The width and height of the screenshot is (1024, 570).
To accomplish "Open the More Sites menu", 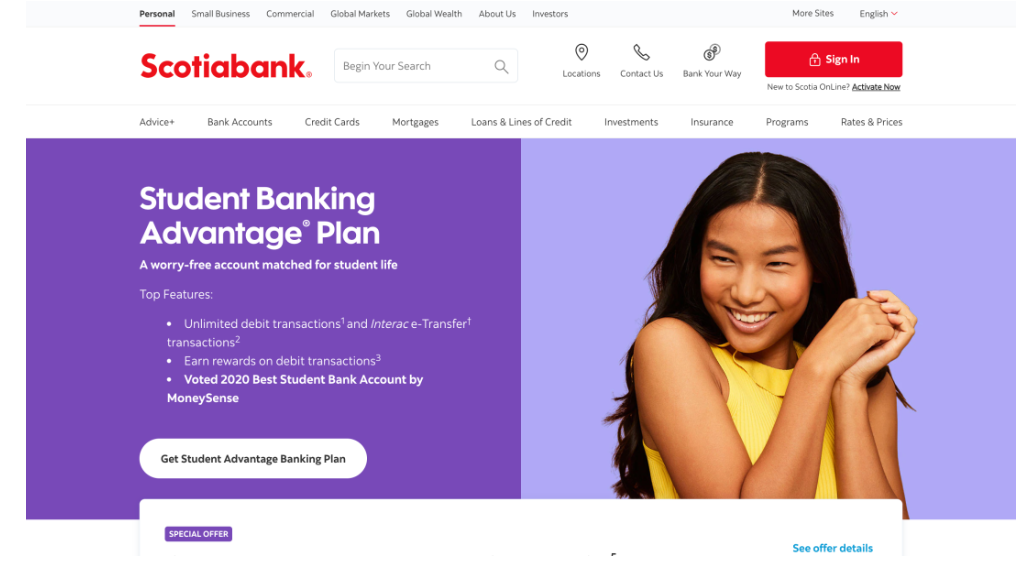I will [x=812, y=13].
